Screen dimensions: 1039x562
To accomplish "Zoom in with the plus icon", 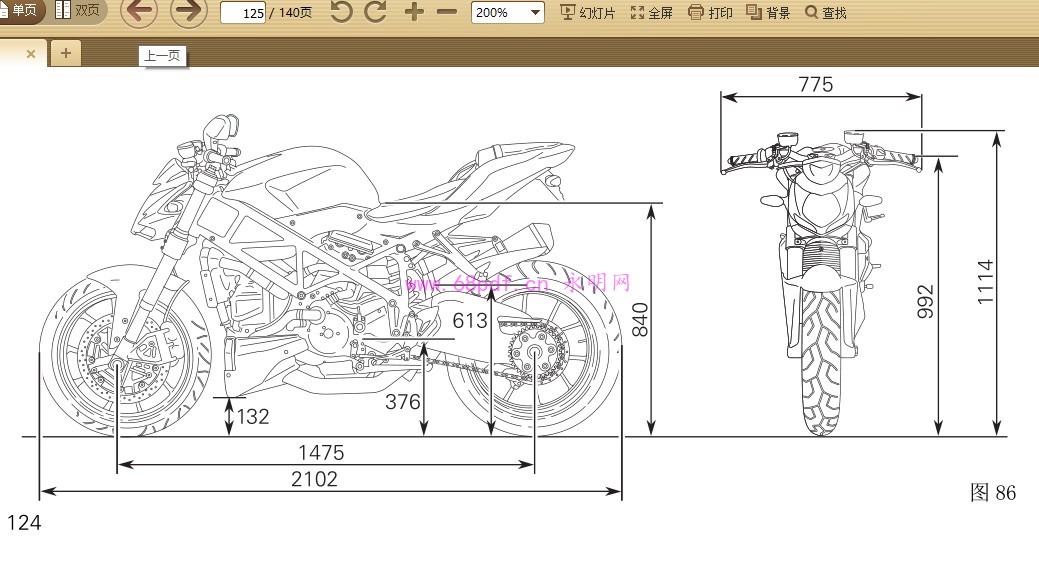I will [x=414, y=12].
